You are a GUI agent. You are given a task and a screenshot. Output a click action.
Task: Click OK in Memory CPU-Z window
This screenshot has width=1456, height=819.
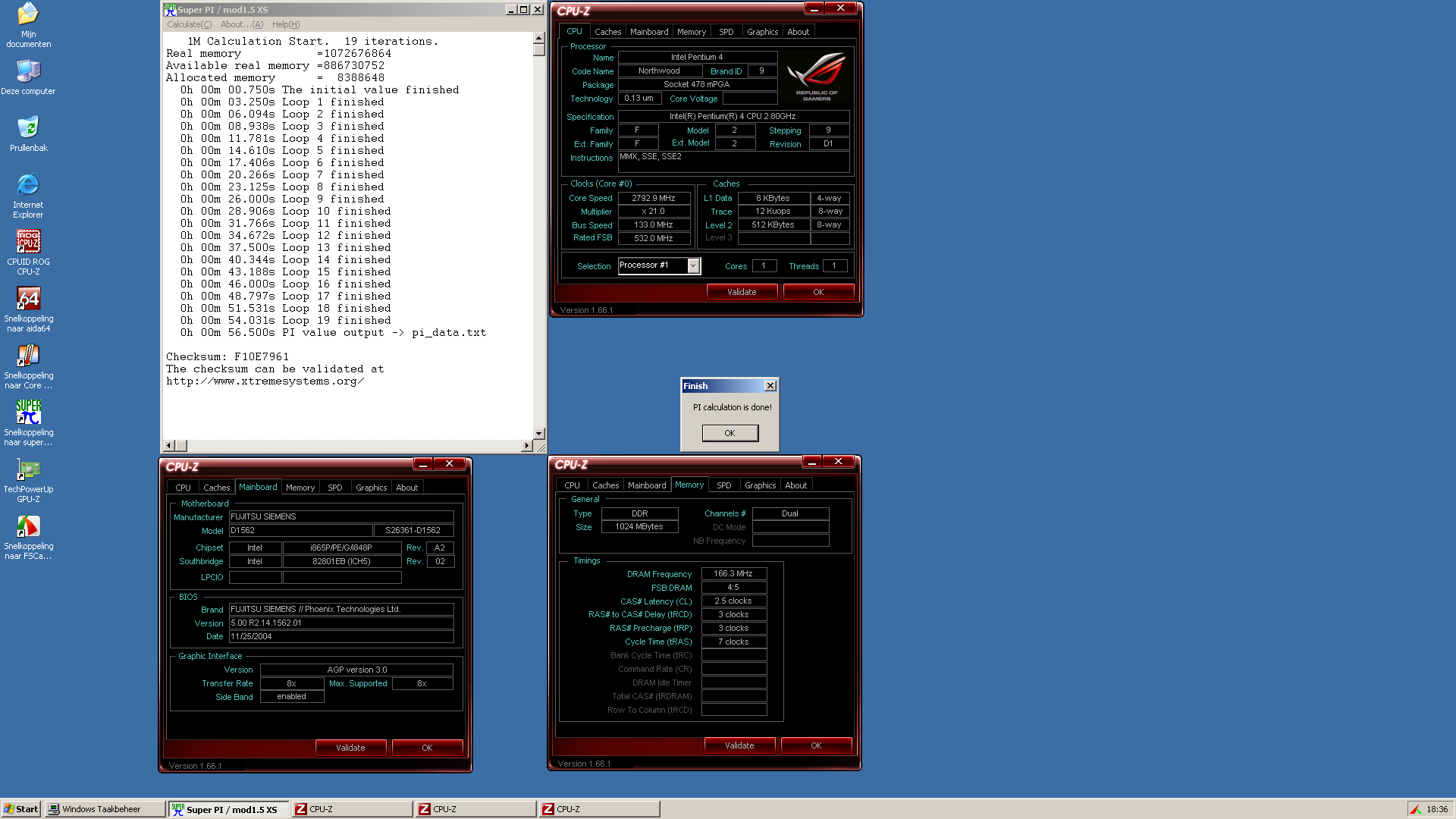(x=816, y=745)
